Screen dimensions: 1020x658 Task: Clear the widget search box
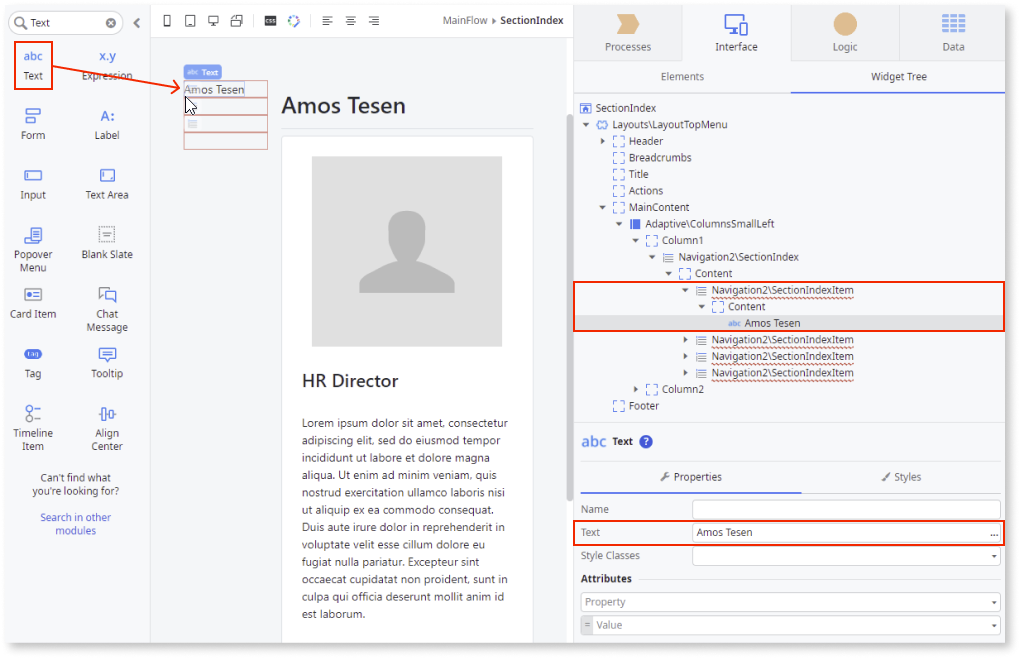(110, 23)
